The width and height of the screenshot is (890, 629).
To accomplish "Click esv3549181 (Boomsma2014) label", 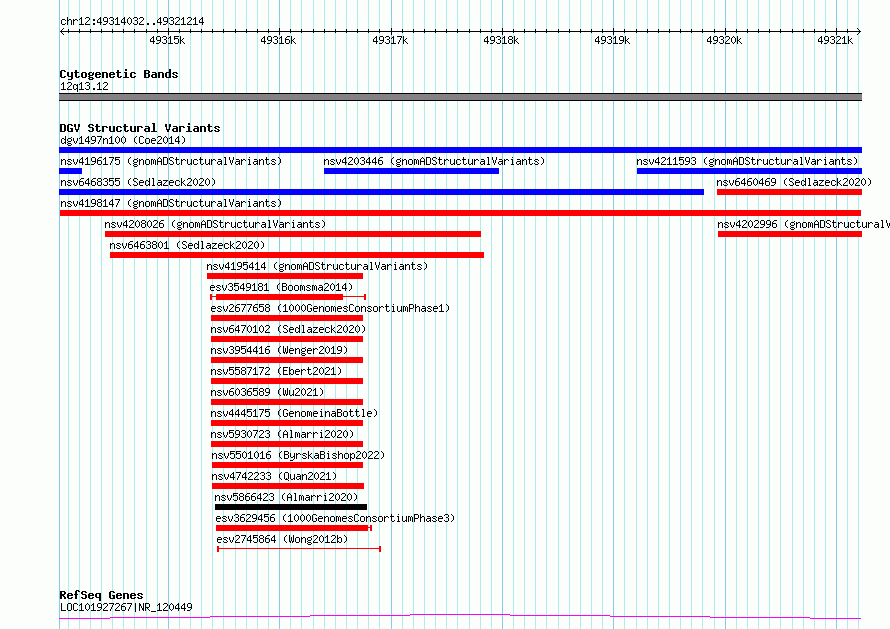I will [x=281, y=287].
